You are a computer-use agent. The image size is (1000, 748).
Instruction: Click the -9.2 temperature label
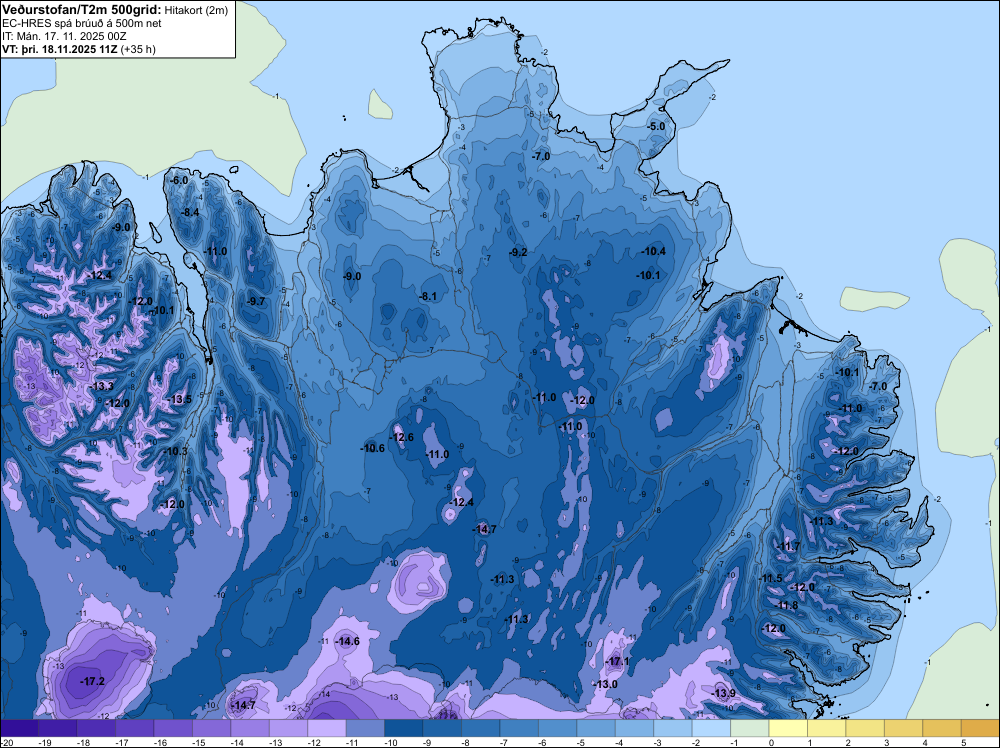point(518,253)
